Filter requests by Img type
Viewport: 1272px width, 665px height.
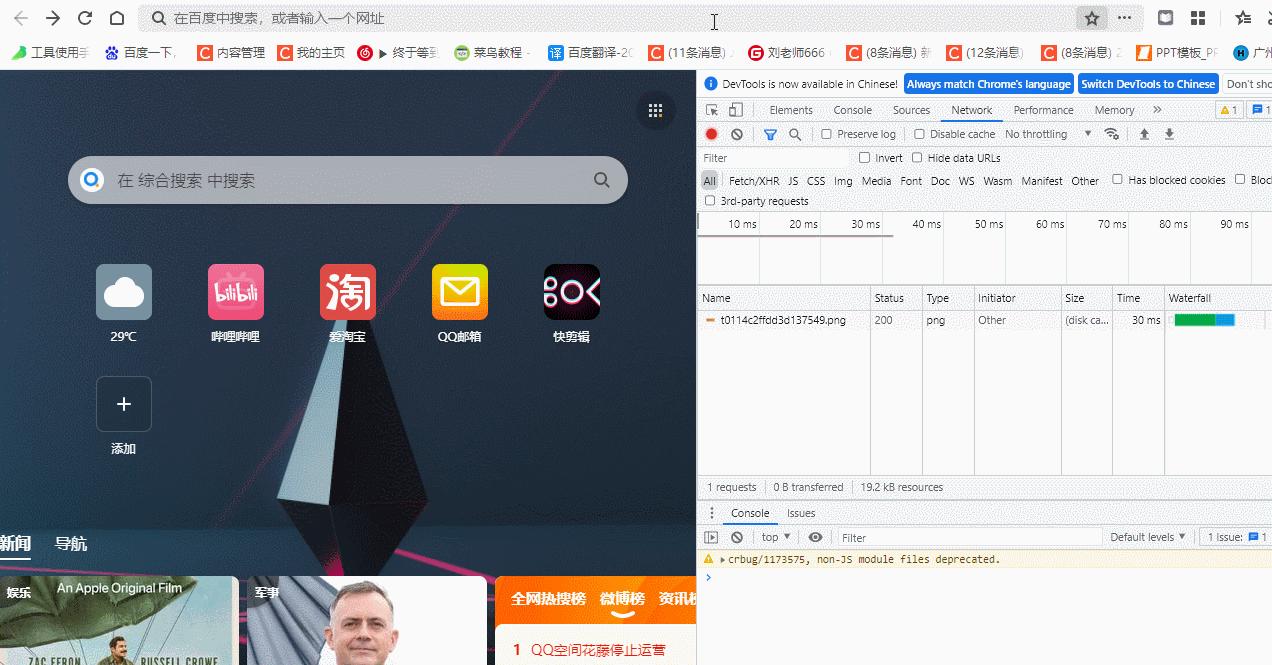[843, 181]
